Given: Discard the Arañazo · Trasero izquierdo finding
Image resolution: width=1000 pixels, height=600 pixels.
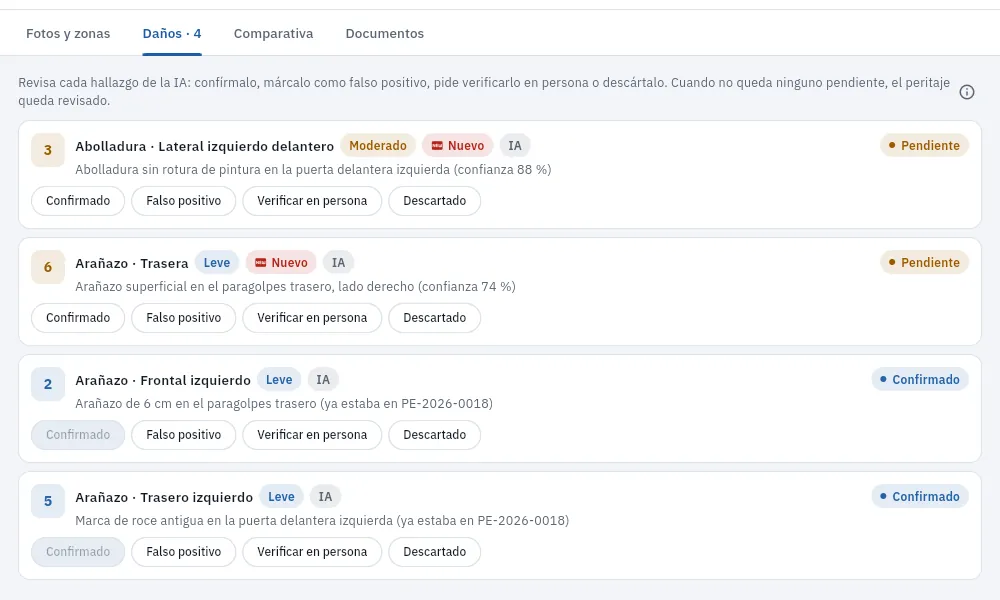Looking at the screenshot, I should (434, 552).
